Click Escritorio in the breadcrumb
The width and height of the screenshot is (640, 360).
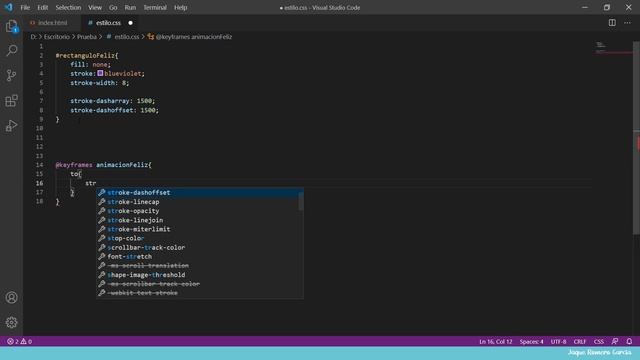point(57,37)
